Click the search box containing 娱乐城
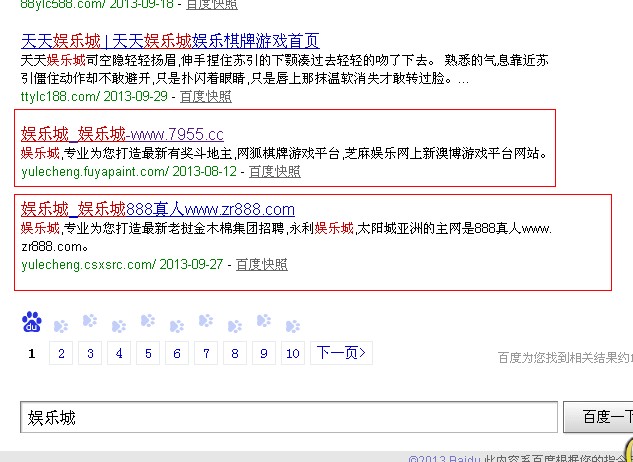633x462 pixels. [289, 417]
